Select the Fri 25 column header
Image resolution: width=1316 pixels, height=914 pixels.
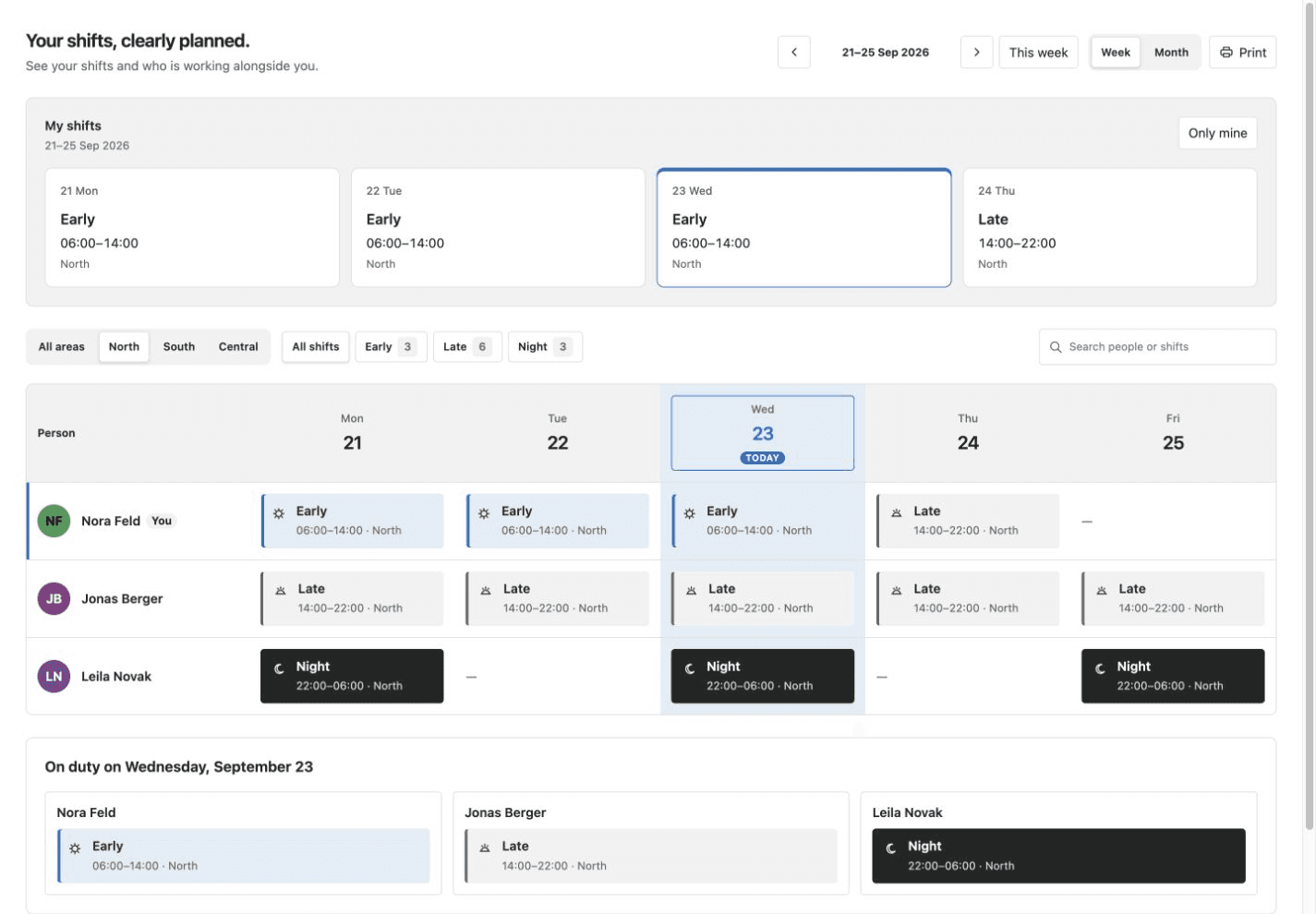tap(1173, 433)
